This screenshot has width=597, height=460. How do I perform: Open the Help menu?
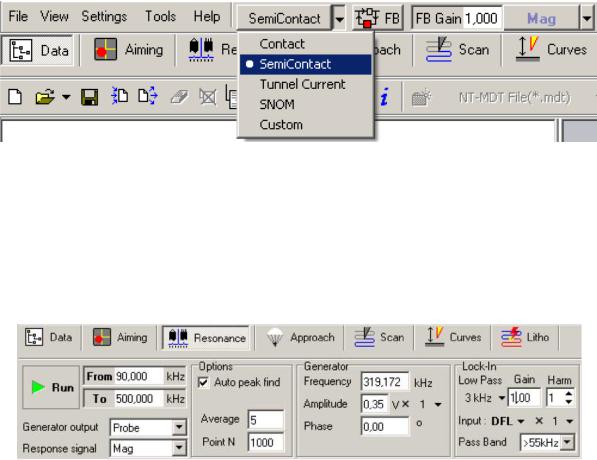(x=207, y=16)
